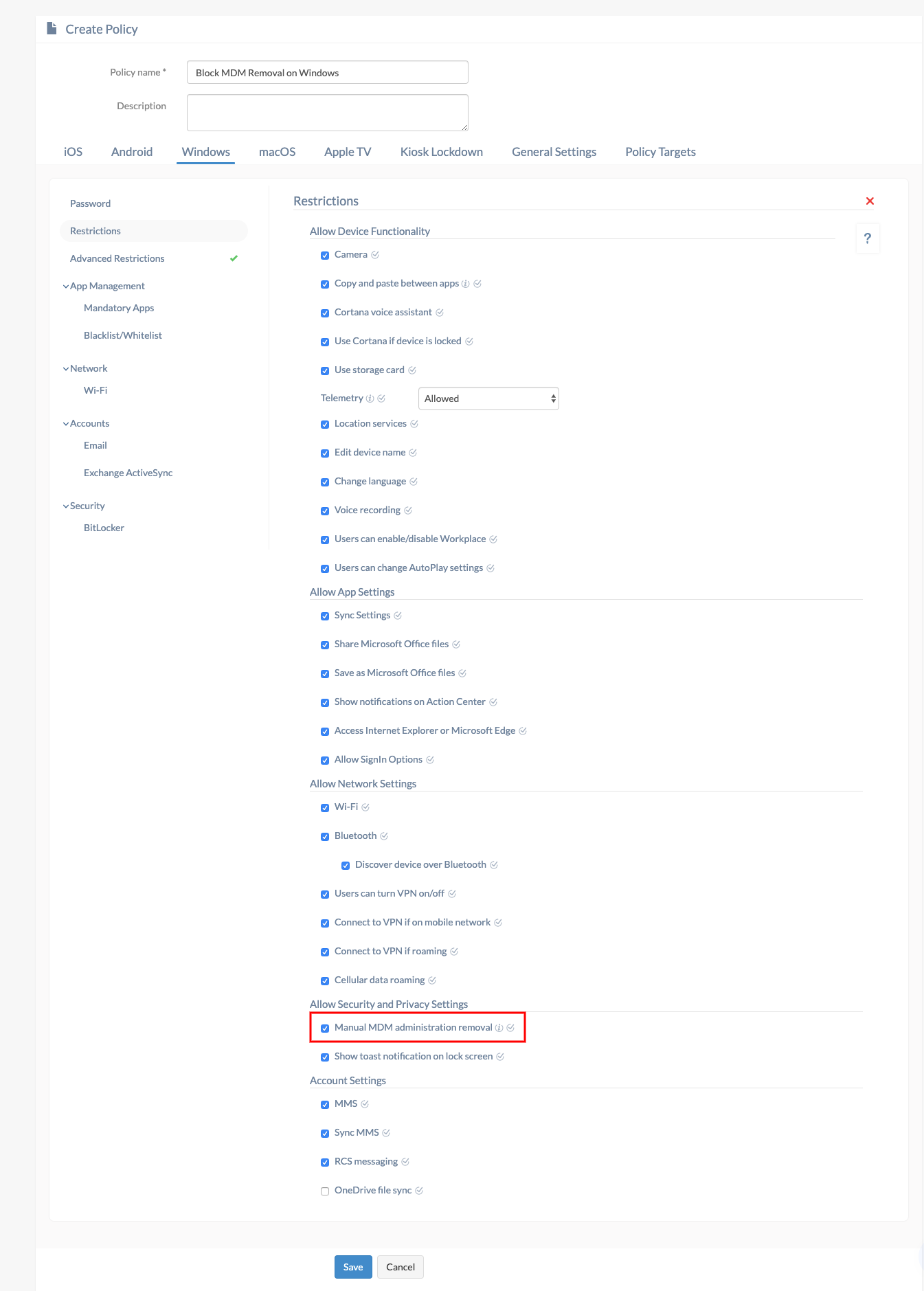
Task: Open the General Settings tab
Action: coord(554,152)
